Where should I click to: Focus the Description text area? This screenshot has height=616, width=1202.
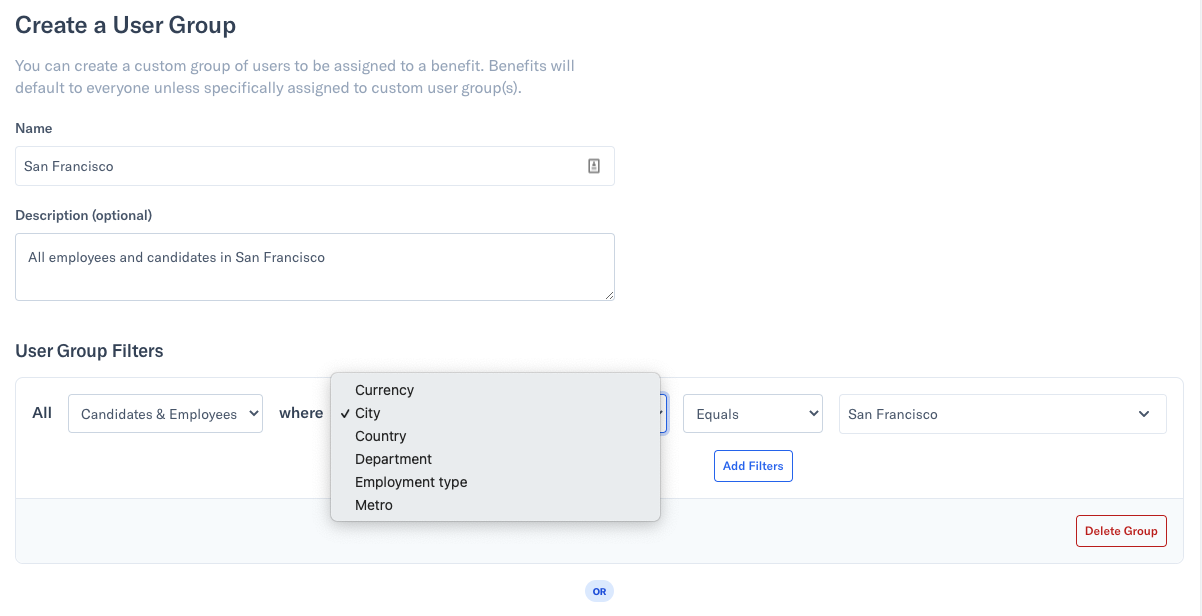click(315, 267)
